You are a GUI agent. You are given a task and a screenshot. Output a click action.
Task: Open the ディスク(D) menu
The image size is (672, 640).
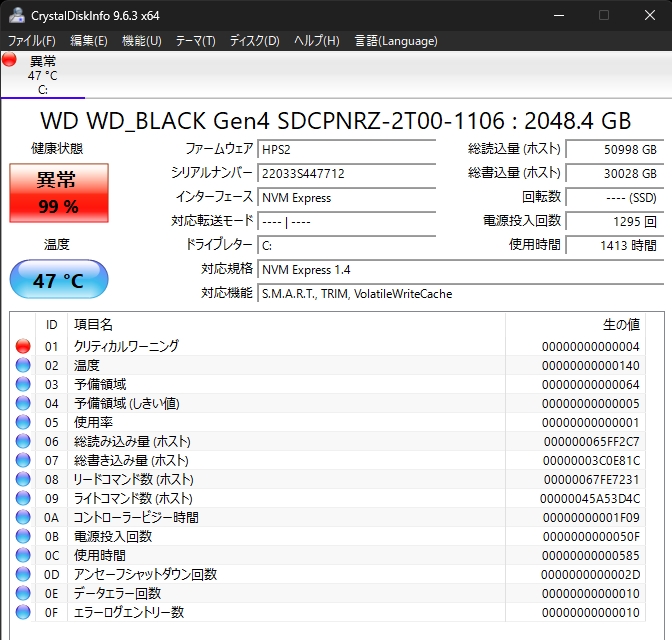tap(255, 41)
